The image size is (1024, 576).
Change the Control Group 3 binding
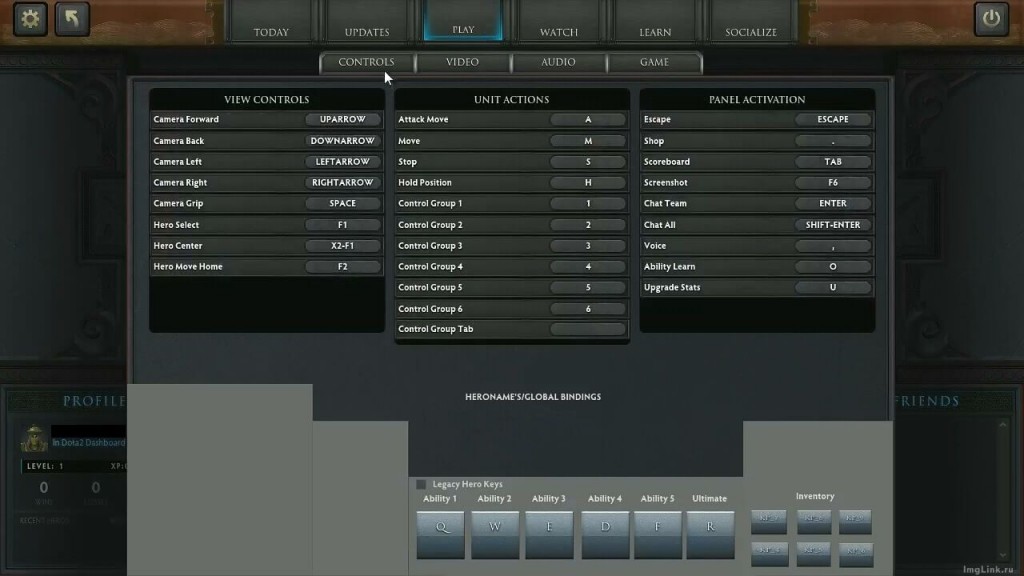point(588,246)
